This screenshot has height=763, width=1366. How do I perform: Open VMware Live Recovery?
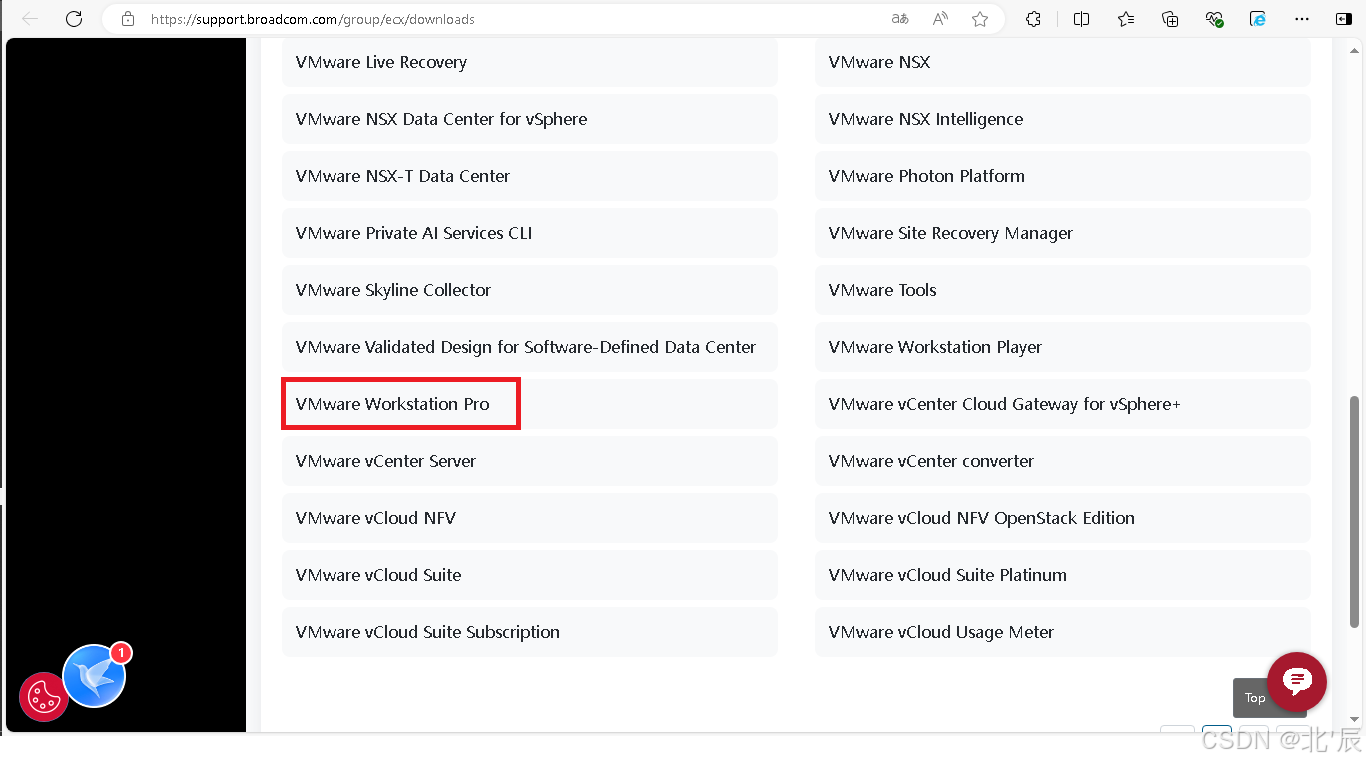click(529, 62)
